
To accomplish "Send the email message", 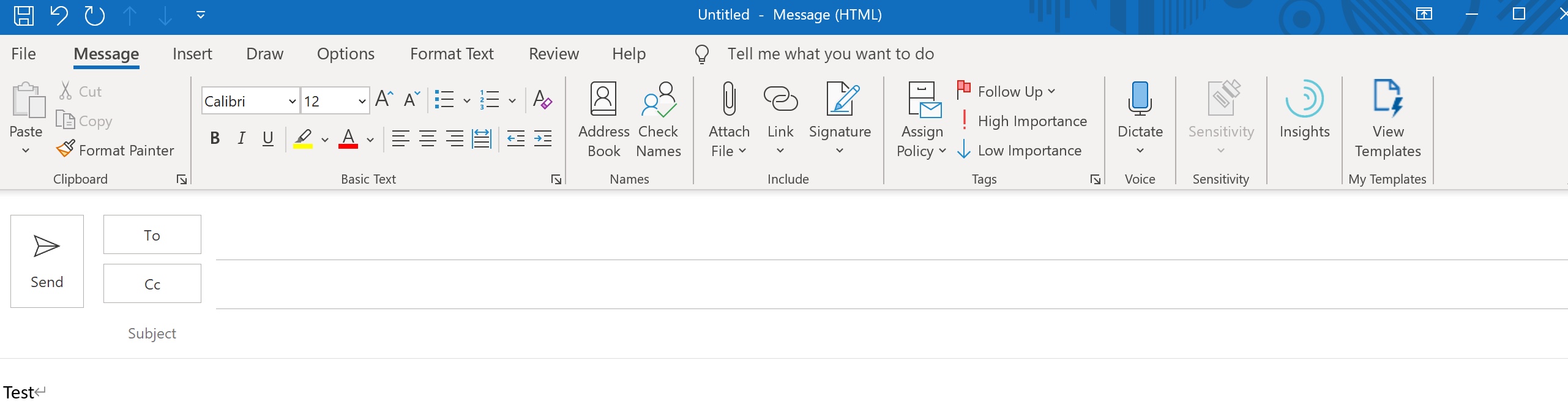I will coord(47,261).
